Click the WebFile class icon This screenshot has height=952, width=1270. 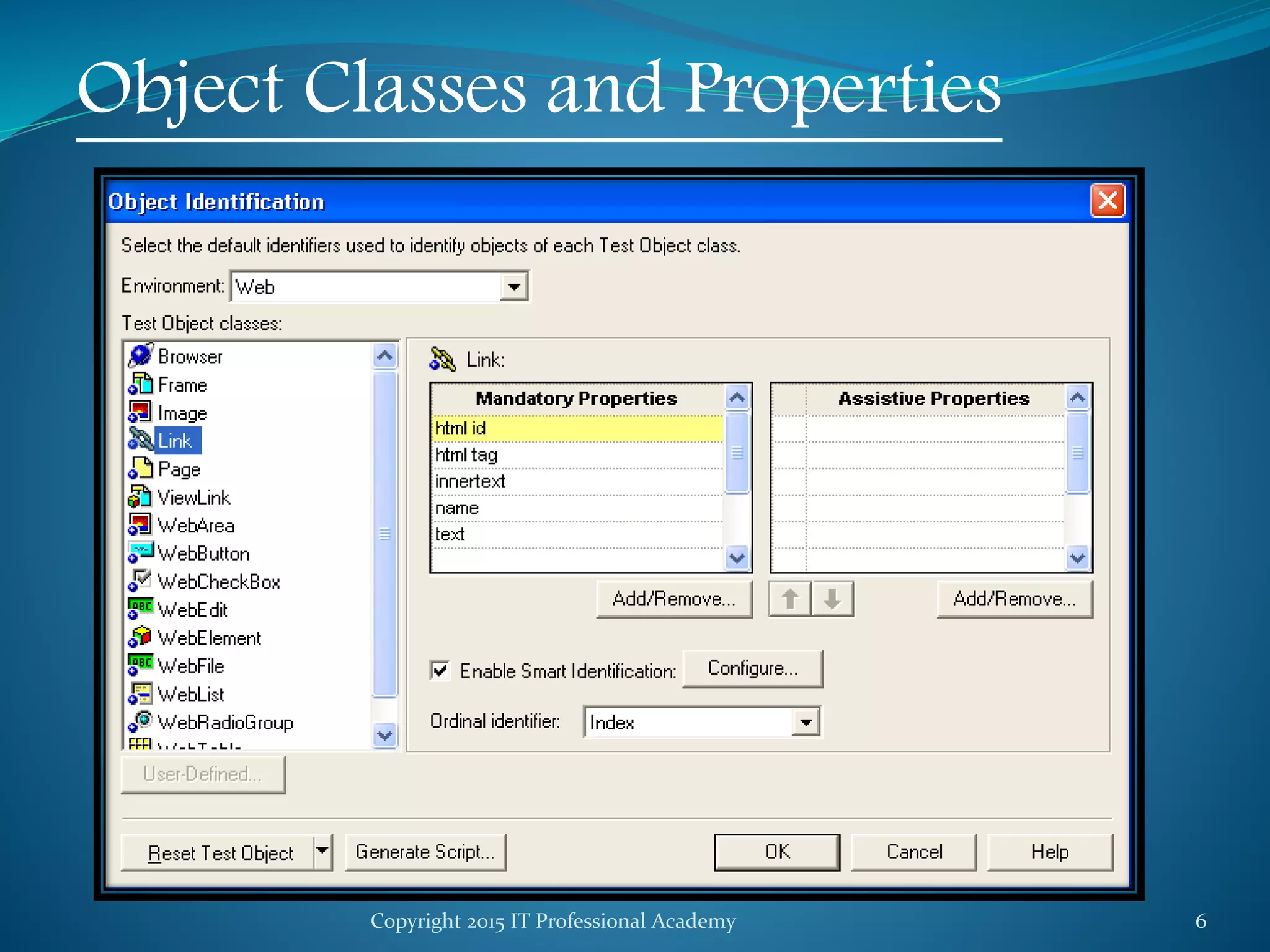pos(141,666)
